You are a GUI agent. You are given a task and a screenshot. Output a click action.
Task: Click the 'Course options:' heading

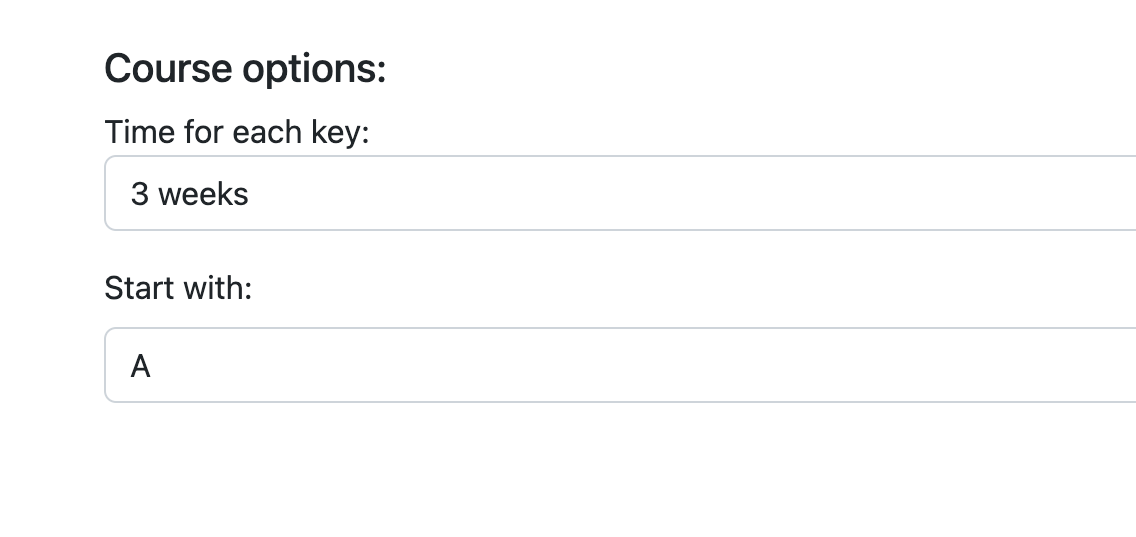pyautogui.click(x=245, y=69)
